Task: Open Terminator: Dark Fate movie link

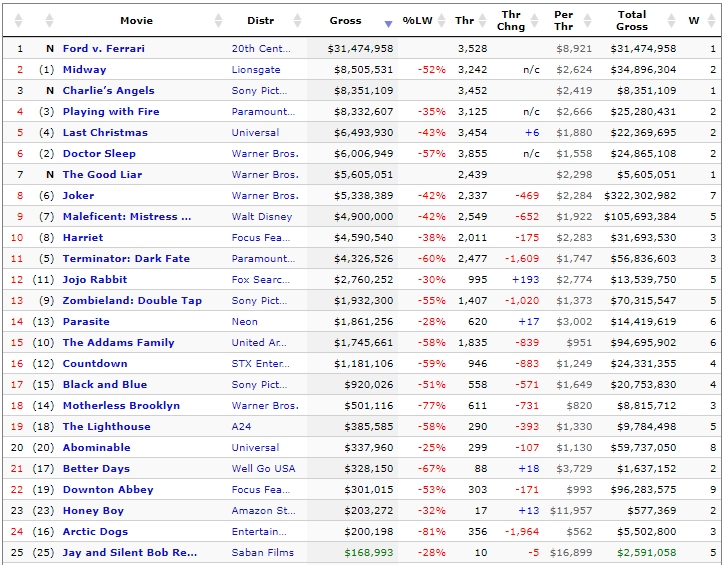Action: (x=126, y=258)
